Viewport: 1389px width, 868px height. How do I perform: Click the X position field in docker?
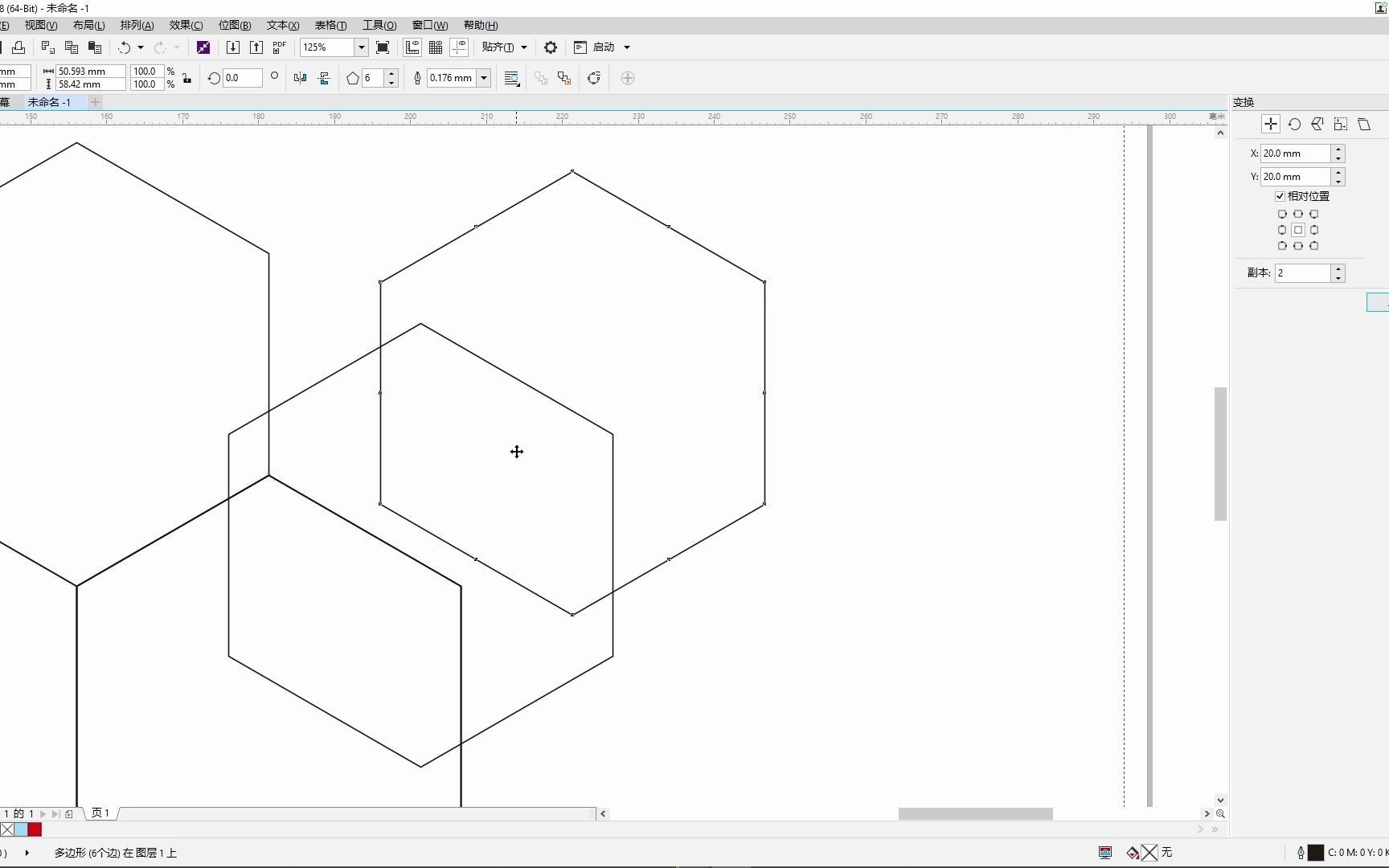1296,154
